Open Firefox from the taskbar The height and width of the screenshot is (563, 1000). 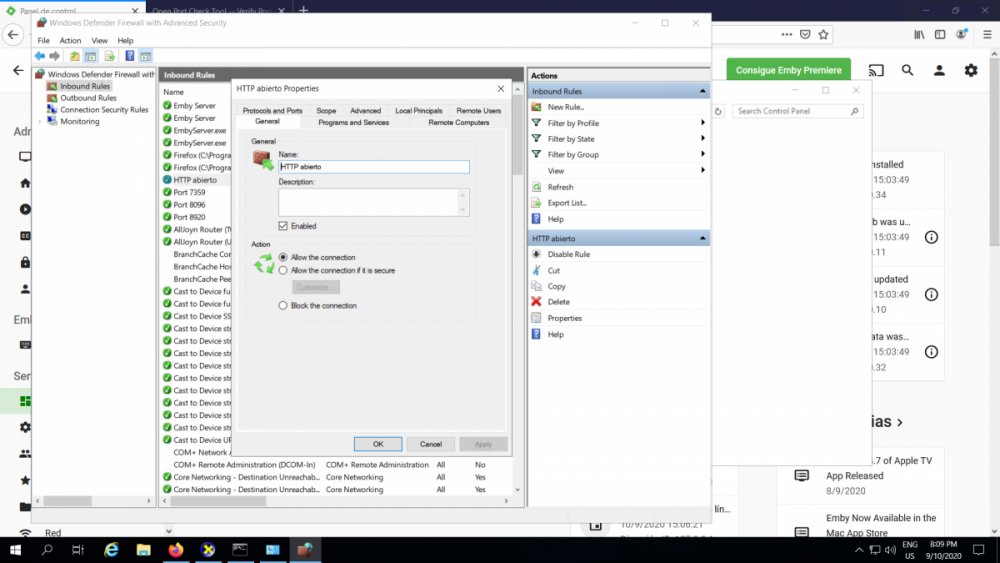click(x=176, y=550)
